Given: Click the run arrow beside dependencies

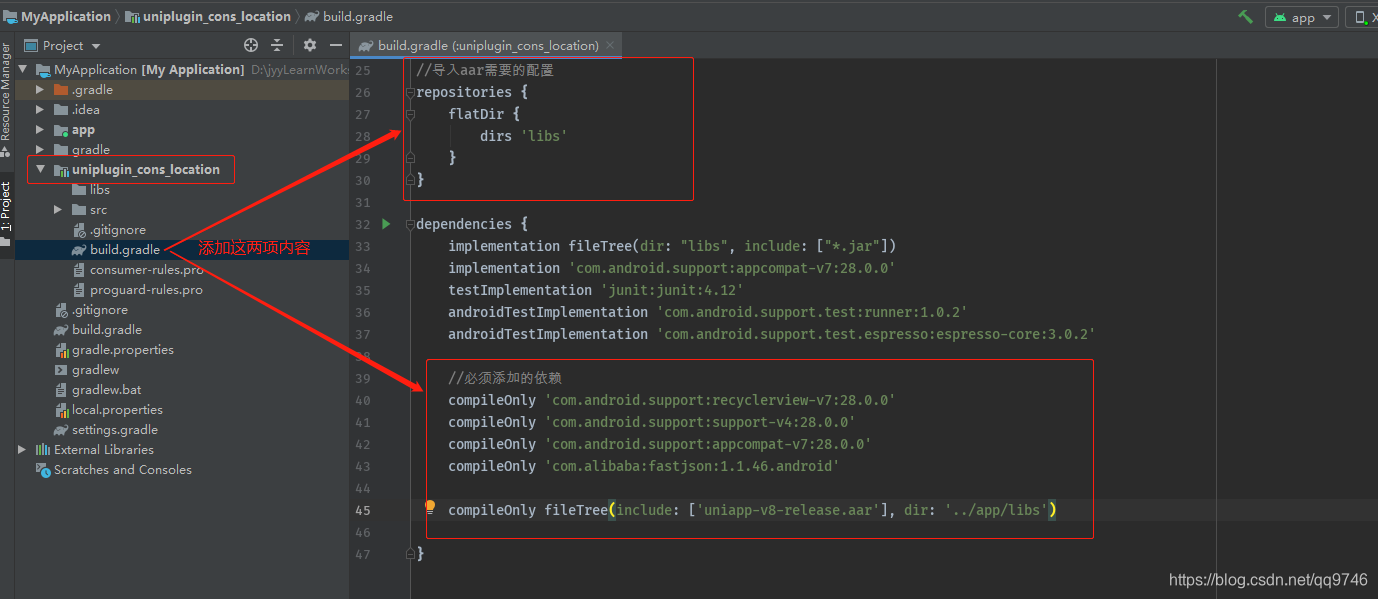Looking at the screenshot, I should coord(386,224).
